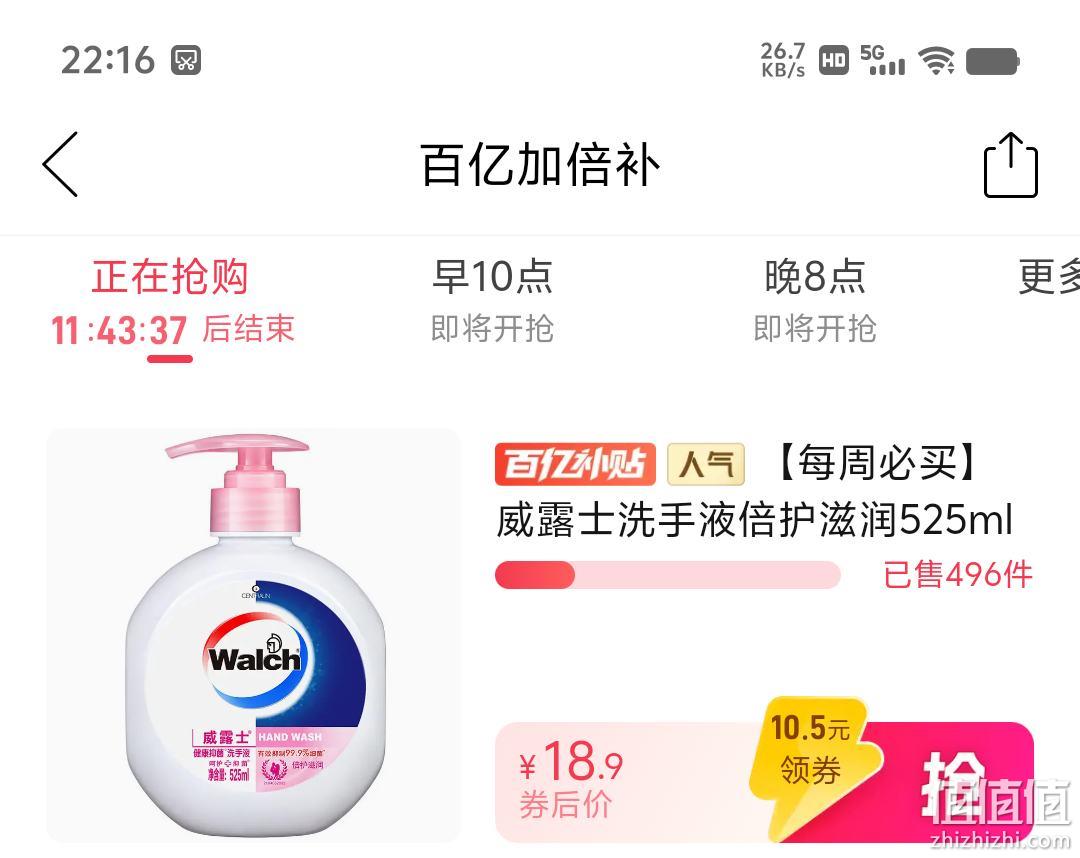Tap the screenshot indicator icon in status bar
Screen dimensions: 1080x858
click(186, 60)
